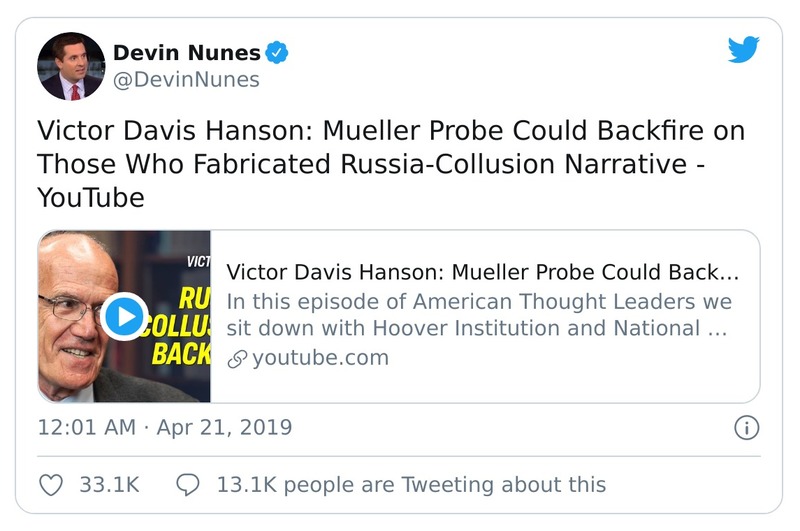The height and width of the screenshot is (531, 800).
Task: Open Devin Nunes profile picture
Action: point(71,66)
